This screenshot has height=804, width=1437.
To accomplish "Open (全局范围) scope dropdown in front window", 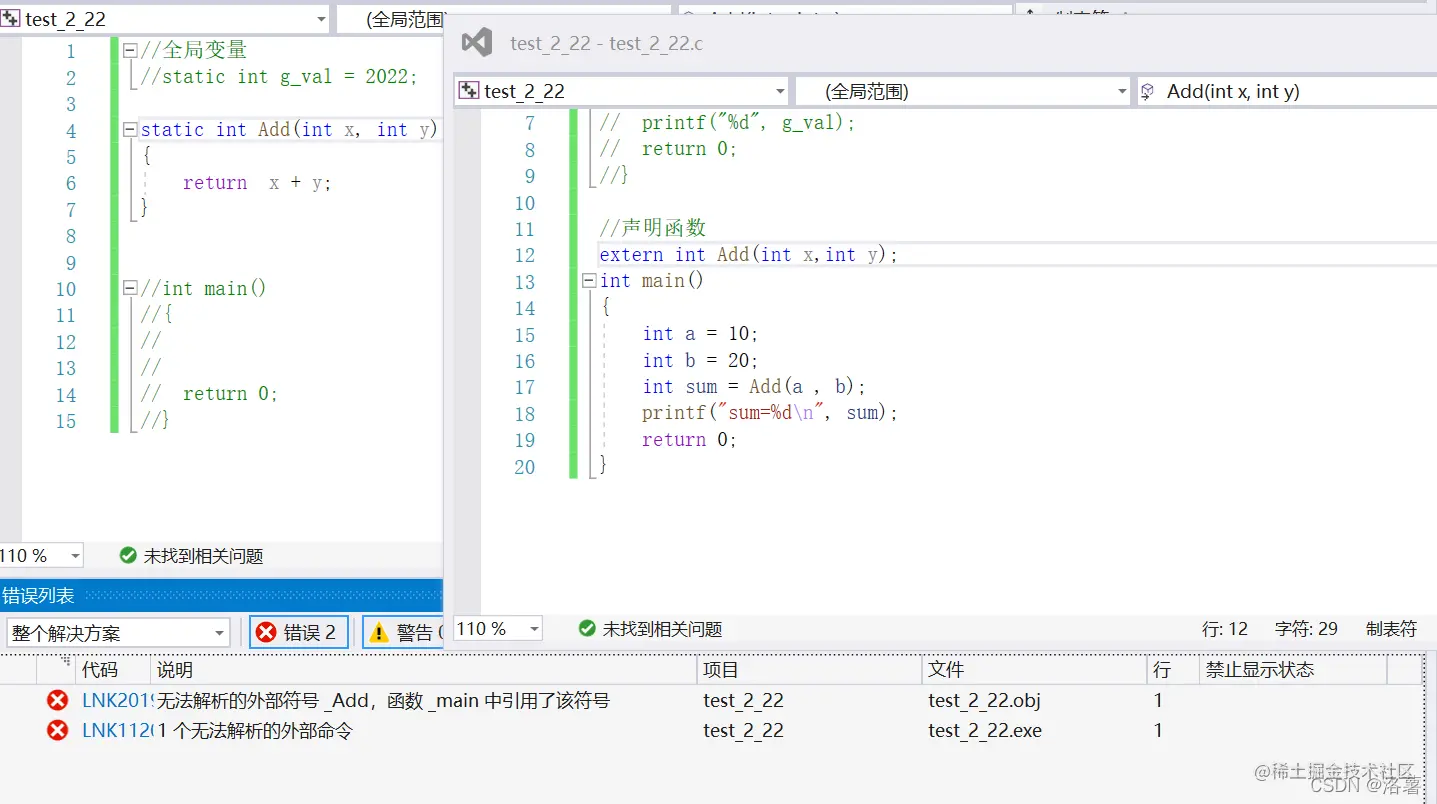I will [x=963, y=91].
